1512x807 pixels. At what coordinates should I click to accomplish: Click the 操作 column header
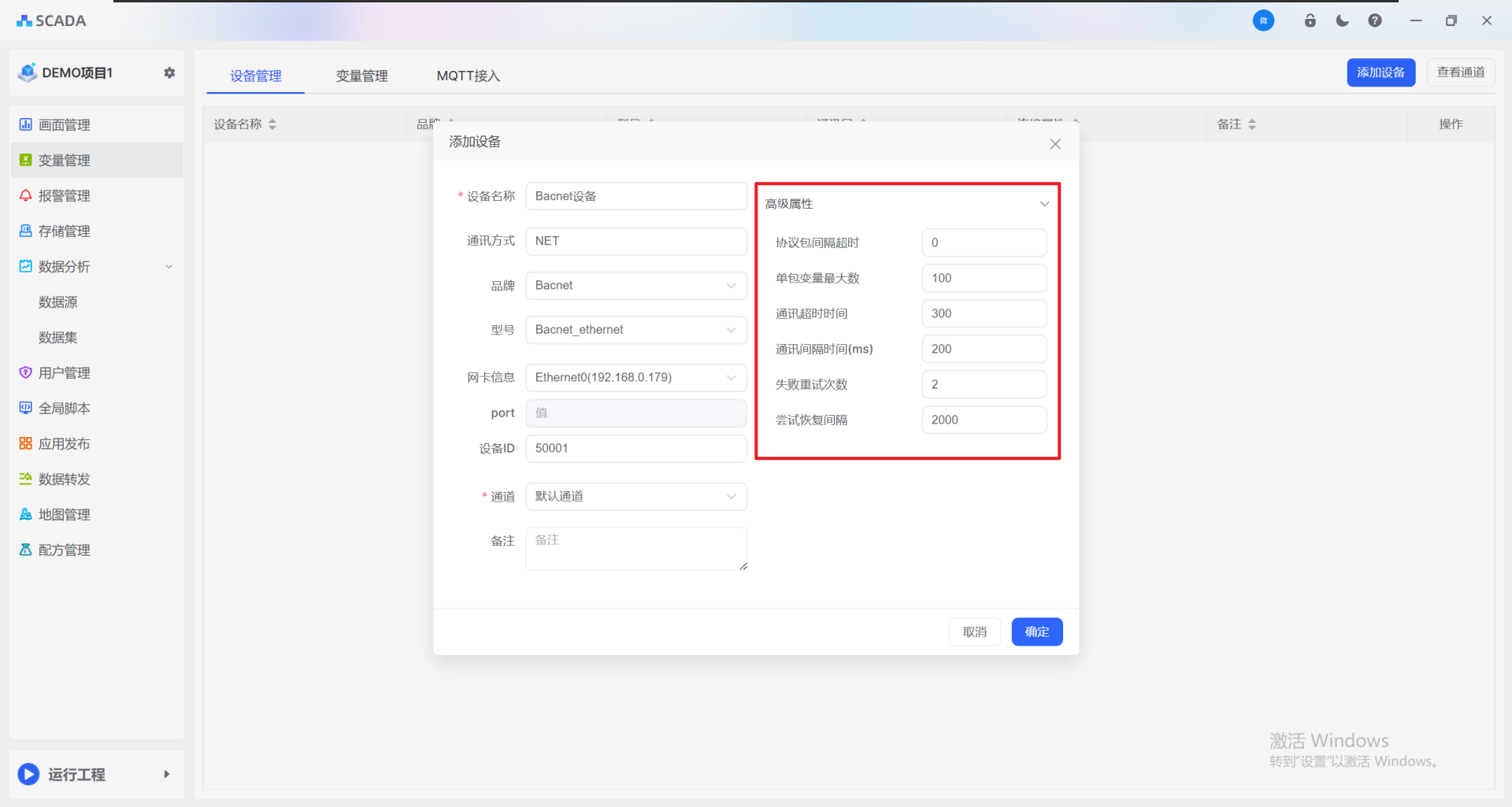pos(1451,124)
